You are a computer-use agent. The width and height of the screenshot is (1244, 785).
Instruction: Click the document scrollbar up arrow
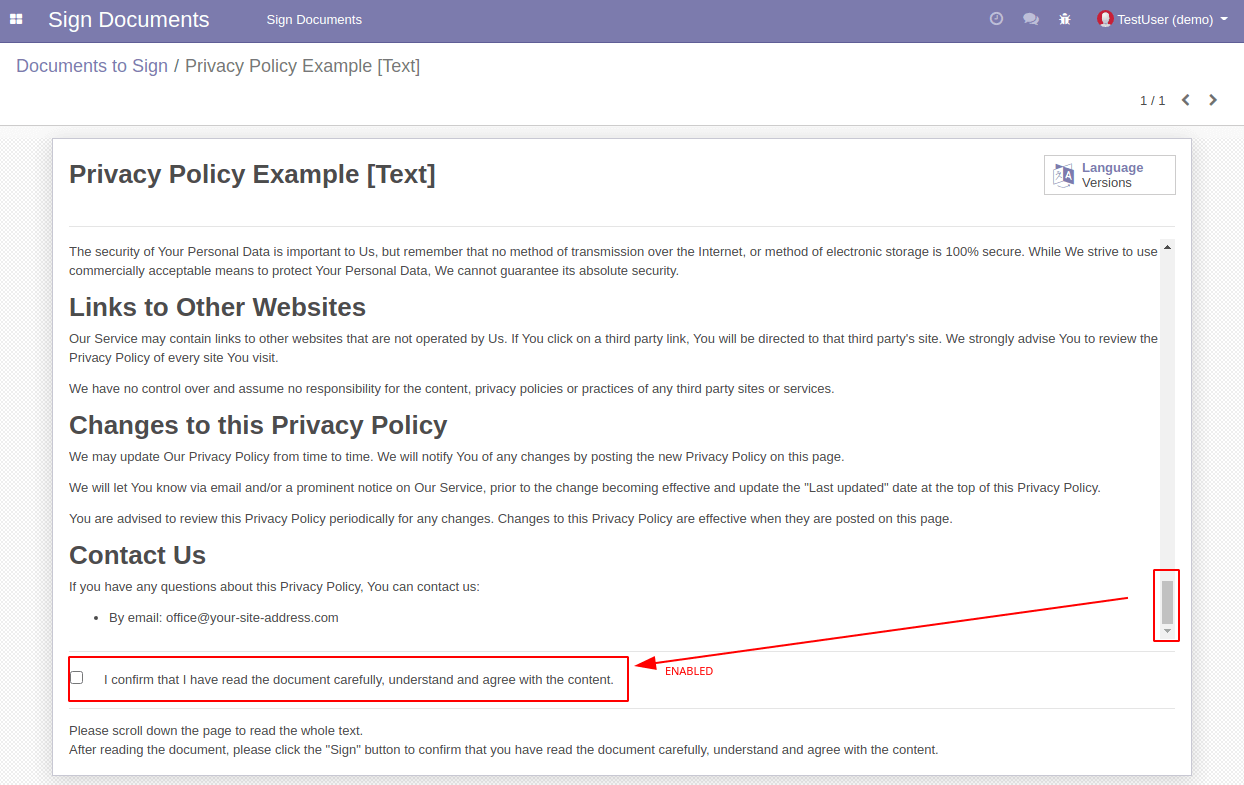click(x=1167, y=247)
